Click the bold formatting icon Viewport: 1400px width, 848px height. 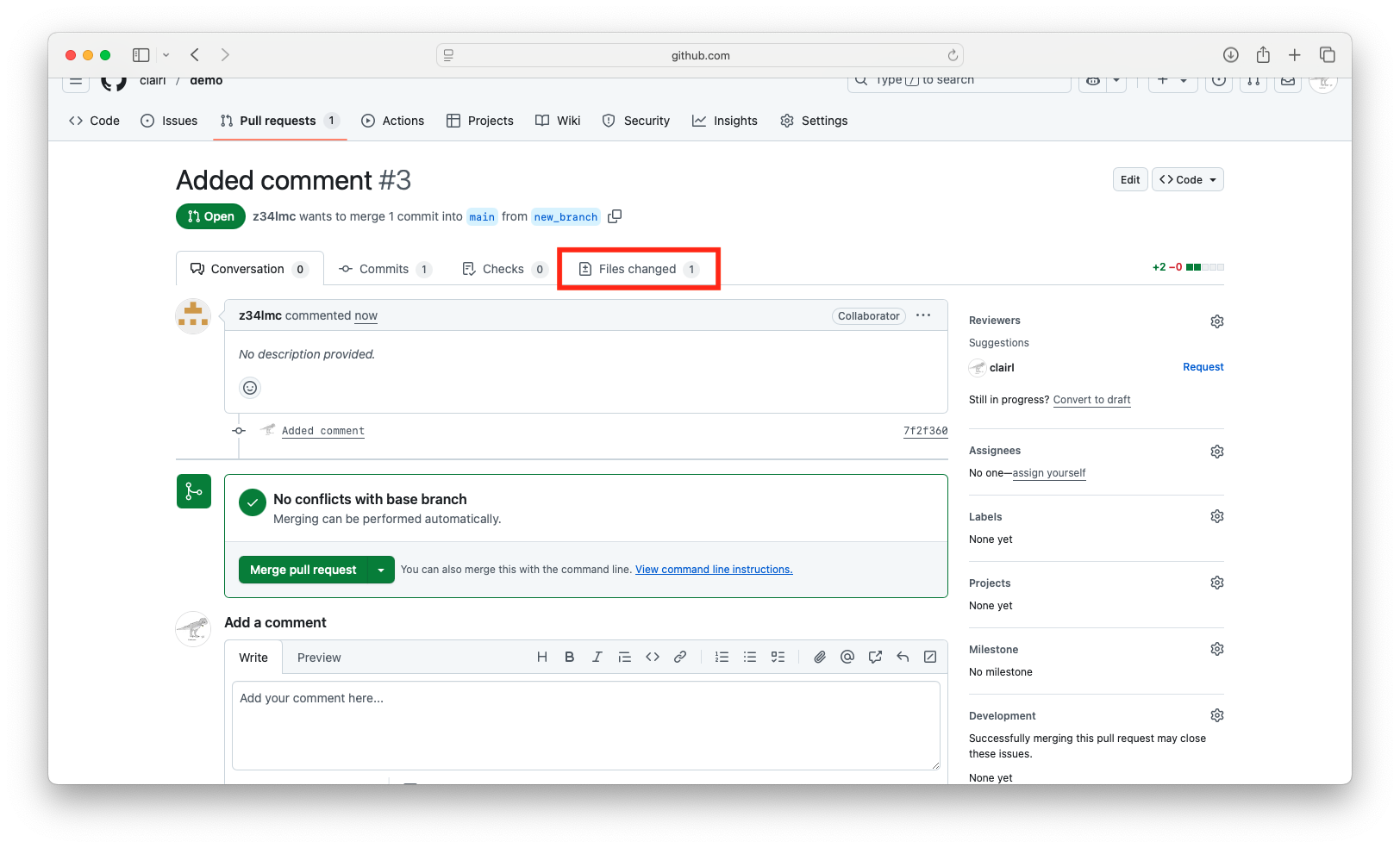tap(569, 657)
